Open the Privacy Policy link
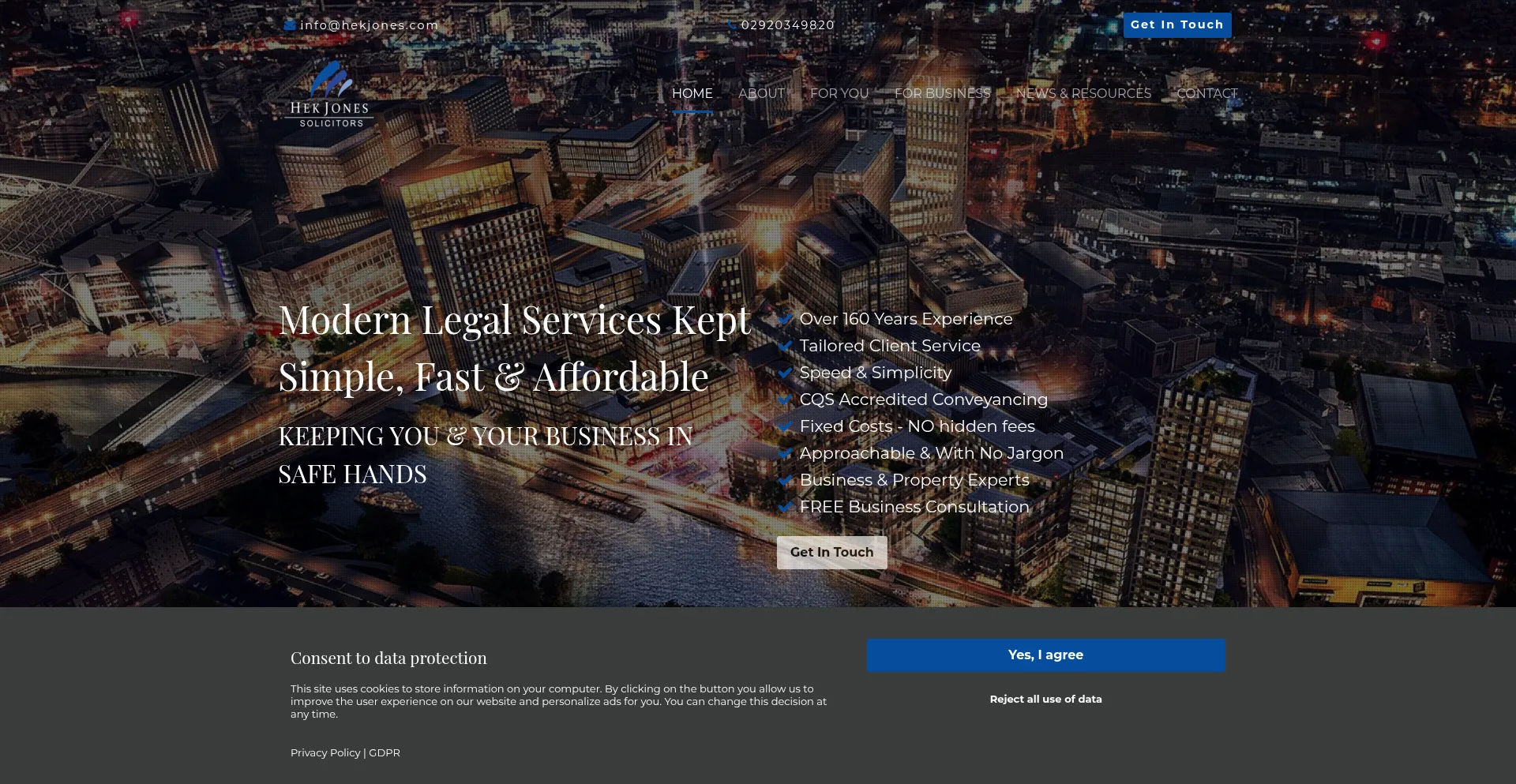The height and width of the screenshot is (784, 1516). click(x=325, y=752)
